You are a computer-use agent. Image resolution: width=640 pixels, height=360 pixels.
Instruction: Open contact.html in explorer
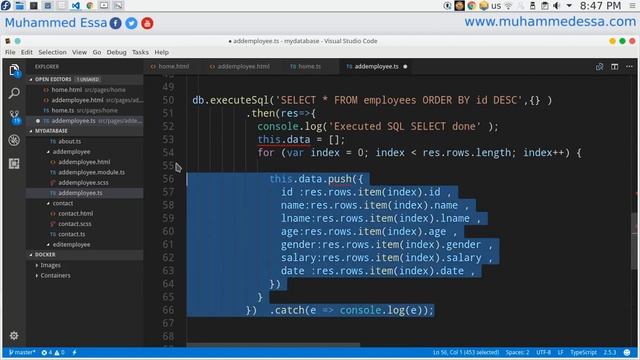coord(76,213)
